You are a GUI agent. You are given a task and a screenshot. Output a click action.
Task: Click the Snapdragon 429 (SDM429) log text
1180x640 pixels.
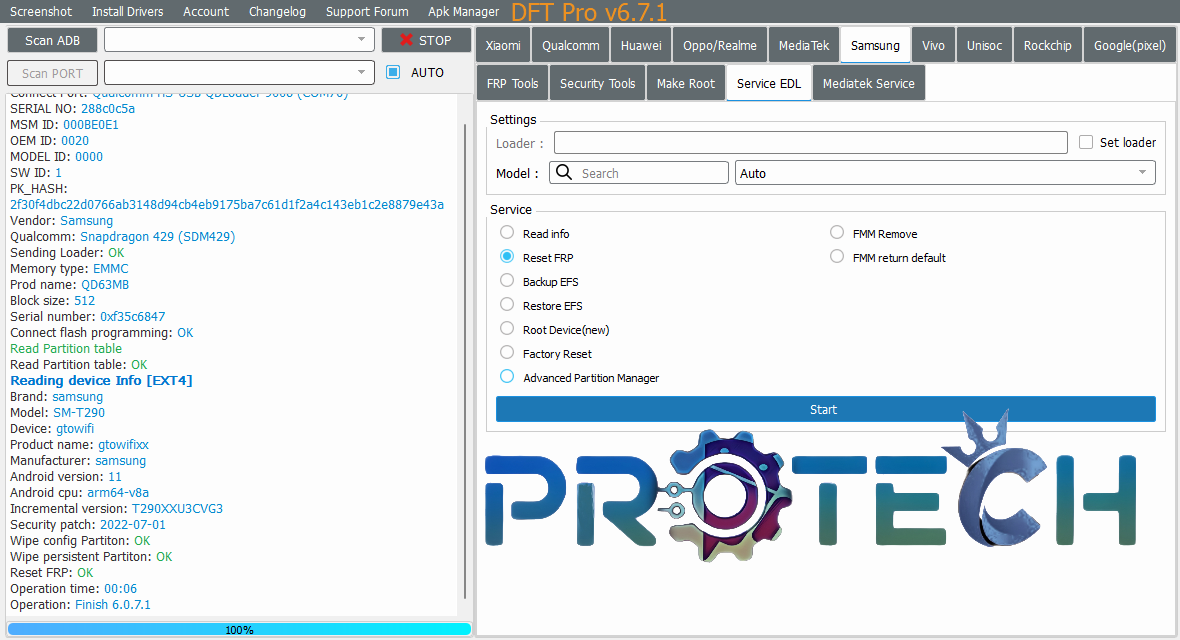tap(157, 236)
